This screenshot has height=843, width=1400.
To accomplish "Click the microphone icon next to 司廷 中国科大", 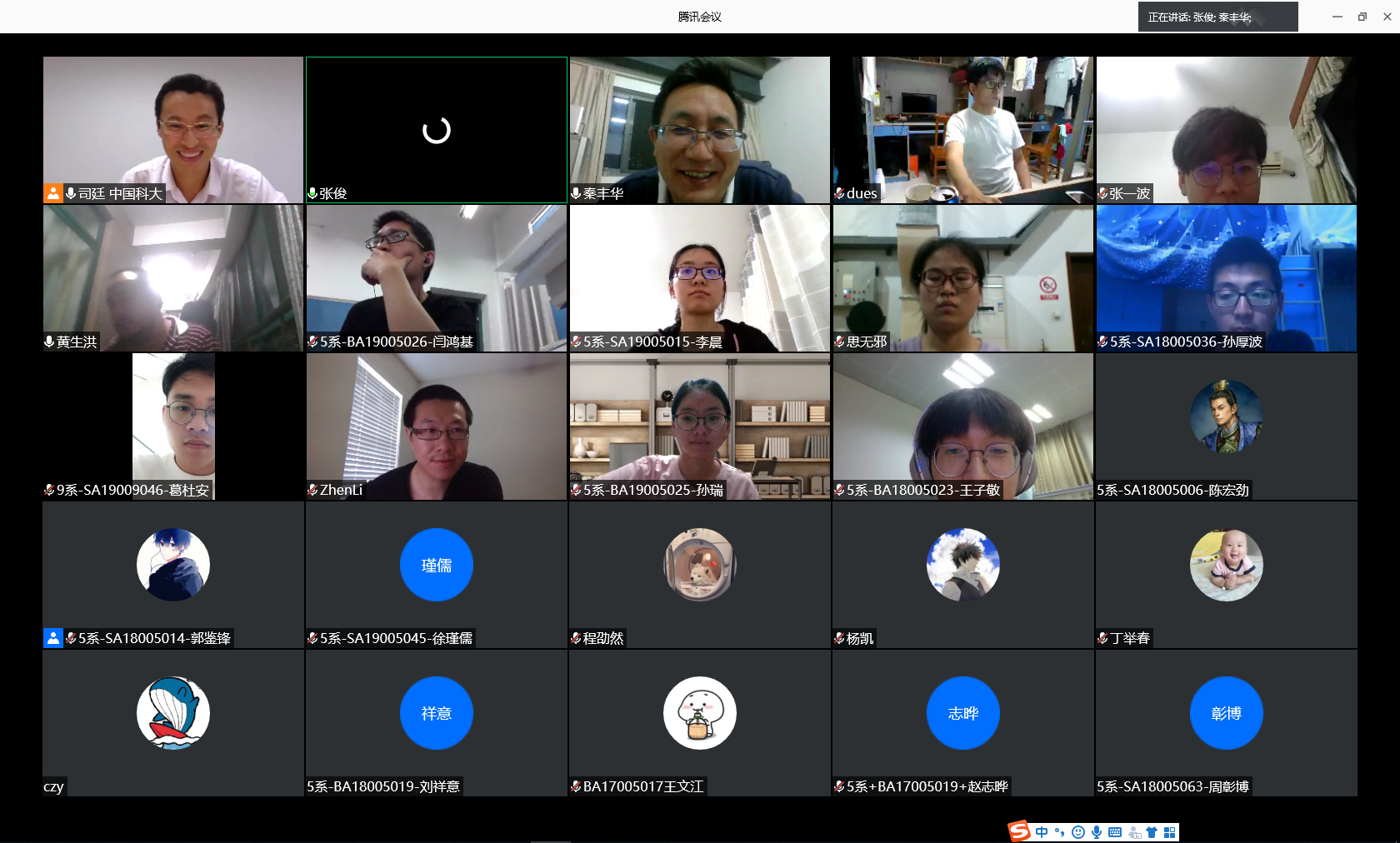I will pyautogui.click(x=71, y=193).
